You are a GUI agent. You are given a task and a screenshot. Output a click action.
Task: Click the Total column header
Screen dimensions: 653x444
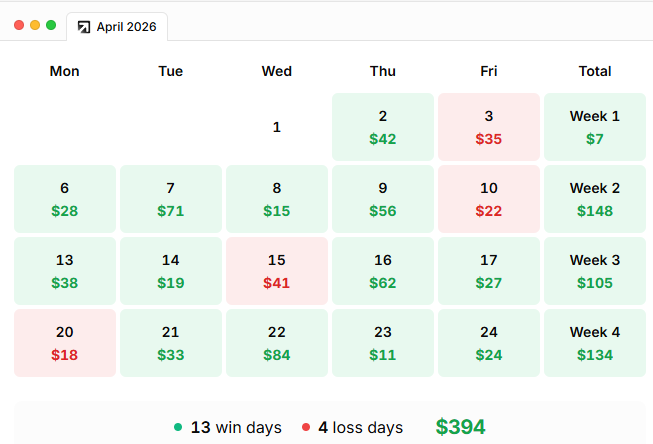(595, 71)
